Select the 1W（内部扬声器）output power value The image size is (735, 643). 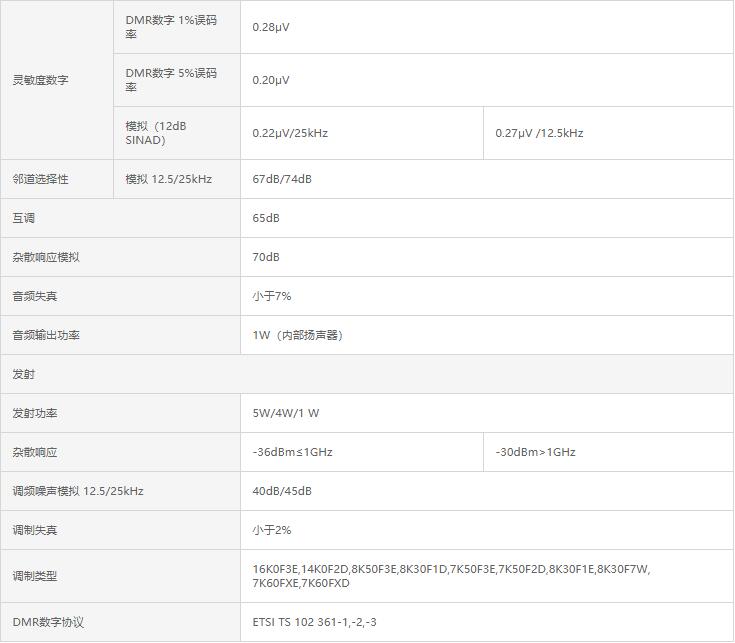click(x=300, y=335)
